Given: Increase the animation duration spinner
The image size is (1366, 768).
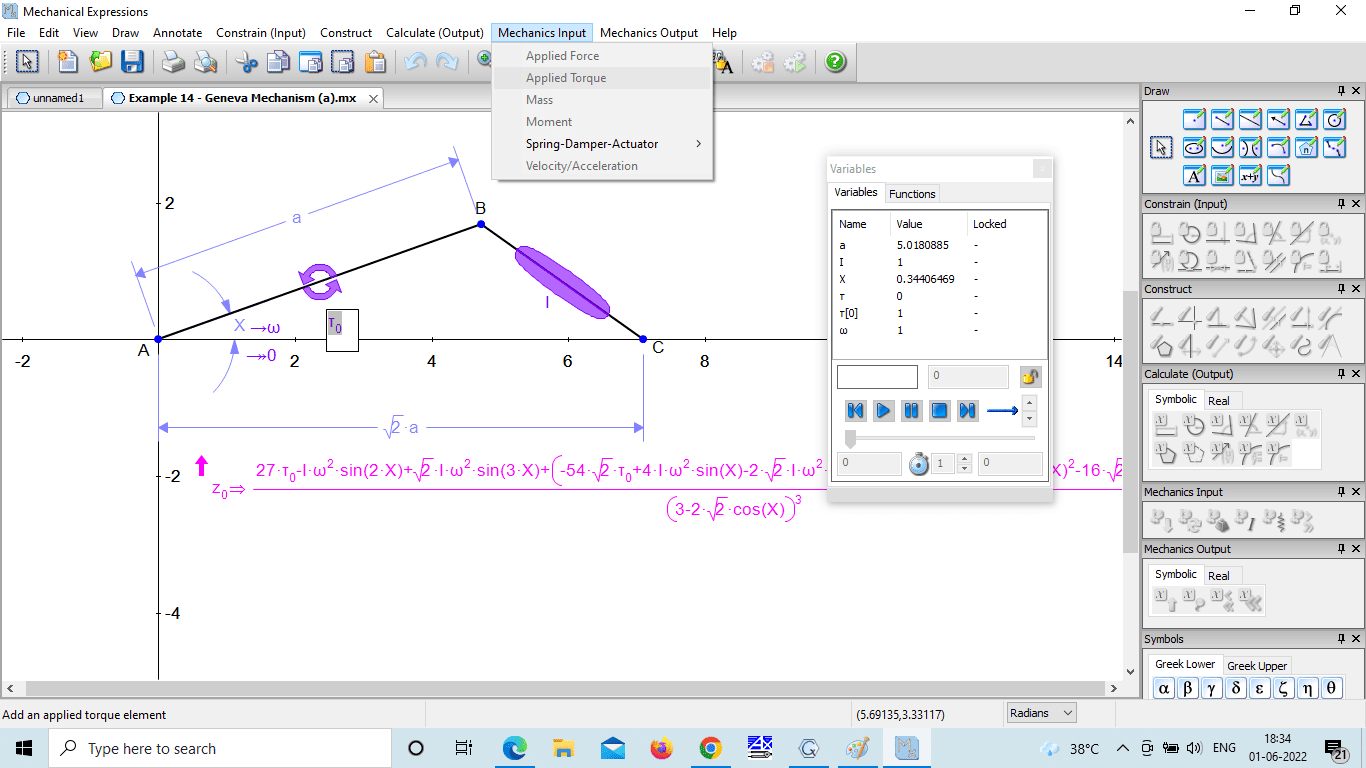Looking at the screenshot, I should click(x=965, y=459).
